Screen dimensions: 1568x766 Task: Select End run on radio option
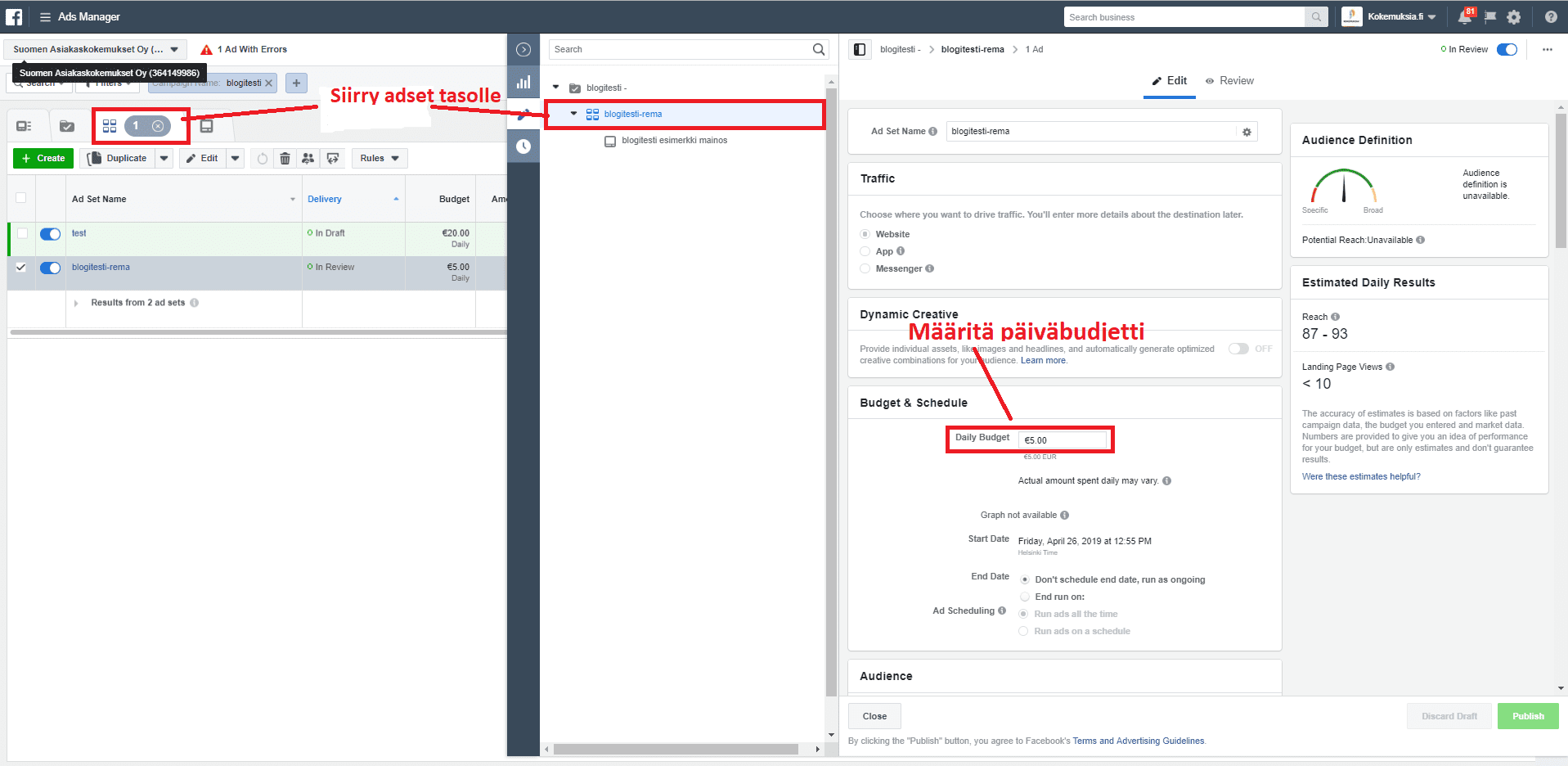click(x=1025, y=597)
